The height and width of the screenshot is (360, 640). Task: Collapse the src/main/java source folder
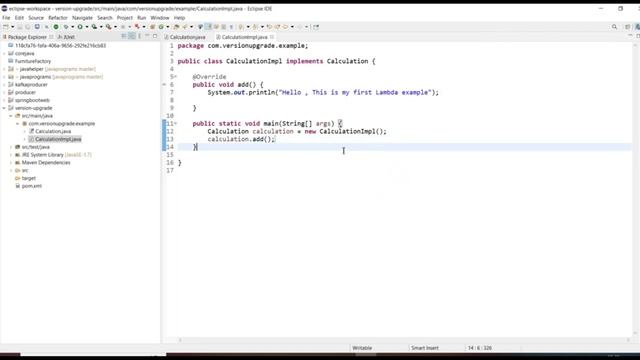click(x=11, y=116)
